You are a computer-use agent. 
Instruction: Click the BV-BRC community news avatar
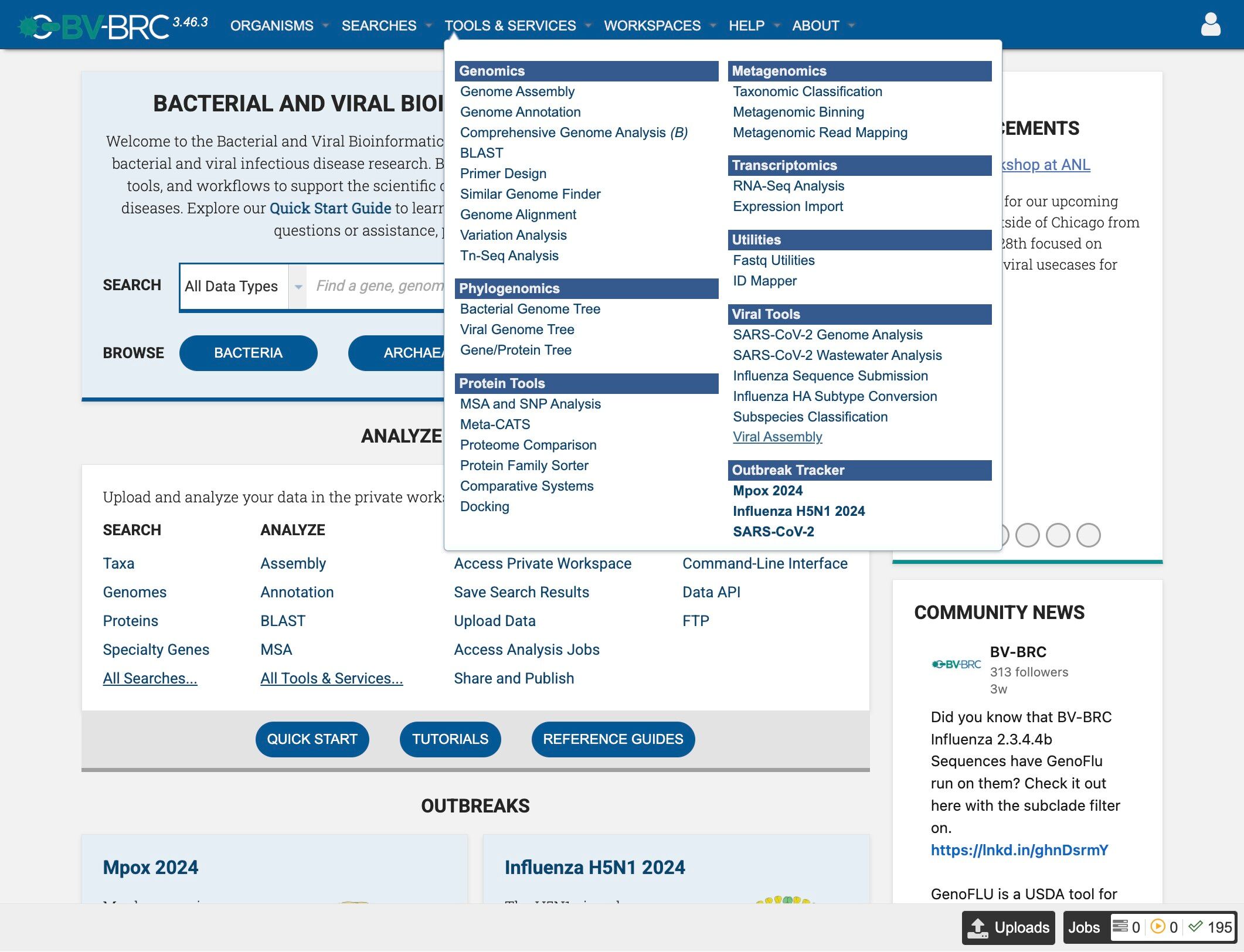(x=956, y=664)
